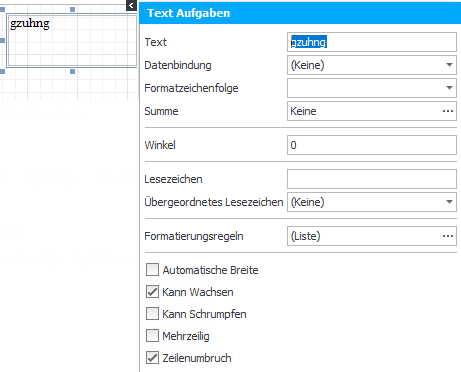Click the Lesezeichen input field
Image resolution: width=461 pixels, height=372 pixels.
(x=372, y=179)
